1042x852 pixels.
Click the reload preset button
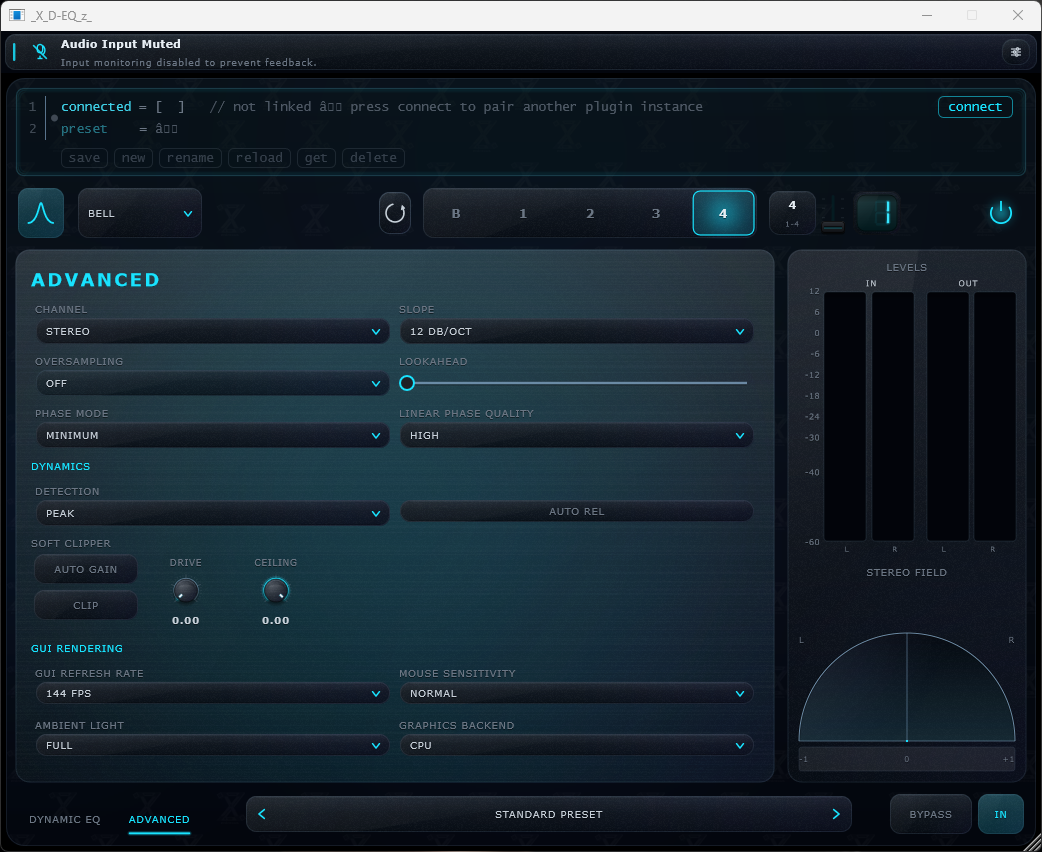(x=259, y=158)
